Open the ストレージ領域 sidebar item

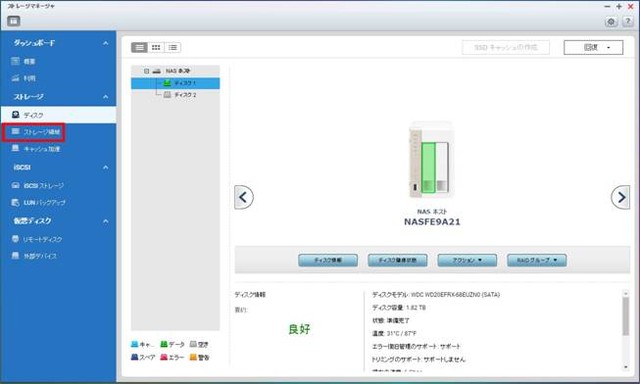[x=58, y=132]
